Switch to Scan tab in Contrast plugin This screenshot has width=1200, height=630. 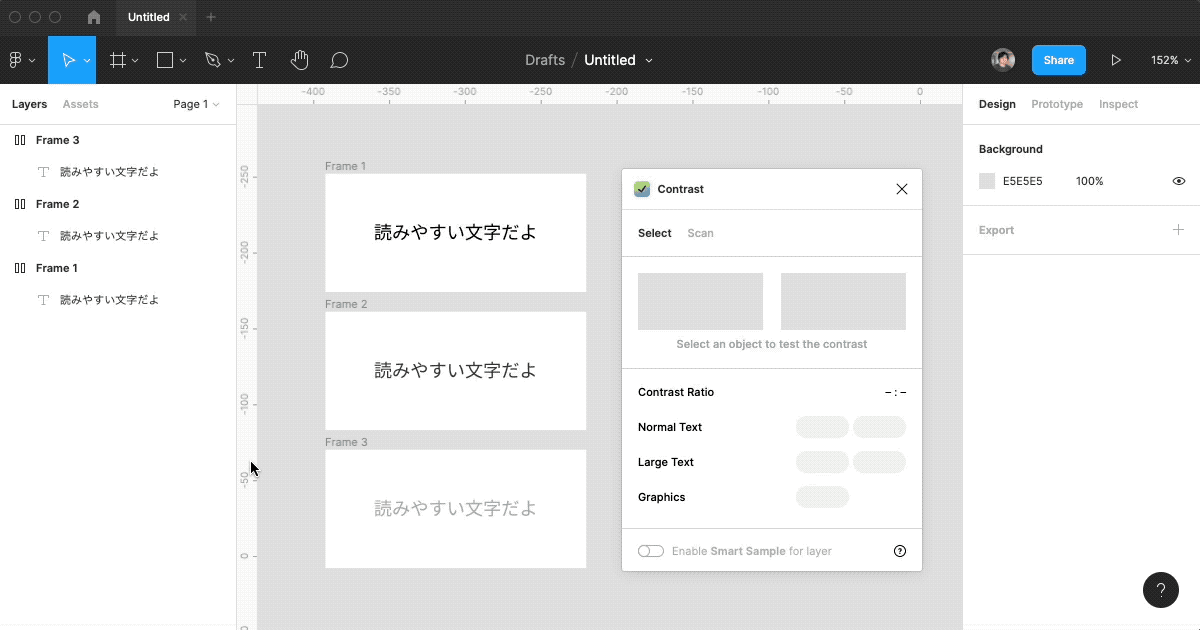700,233
